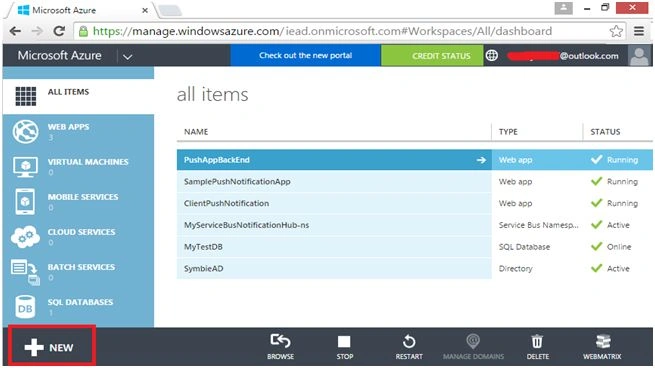Click the @outlook.com account name

pos(562,56)
